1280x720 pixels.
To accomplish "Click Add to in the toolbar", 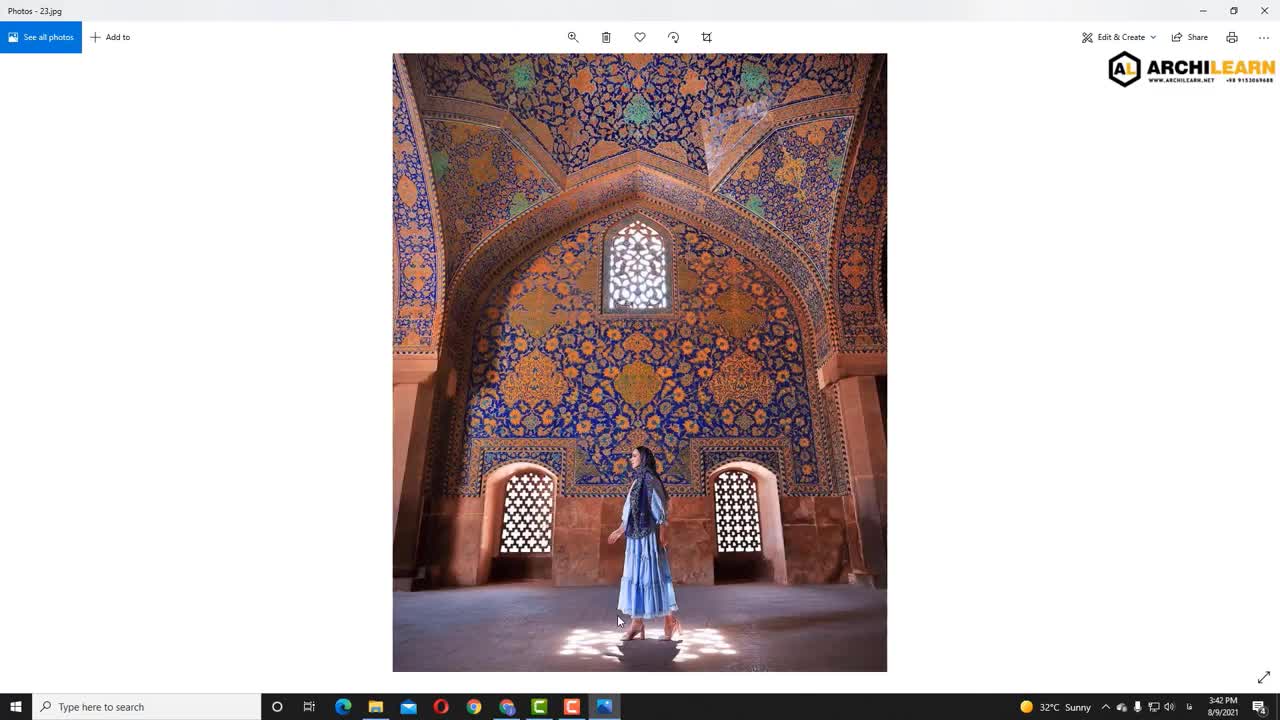I will (x=110, y=37).
